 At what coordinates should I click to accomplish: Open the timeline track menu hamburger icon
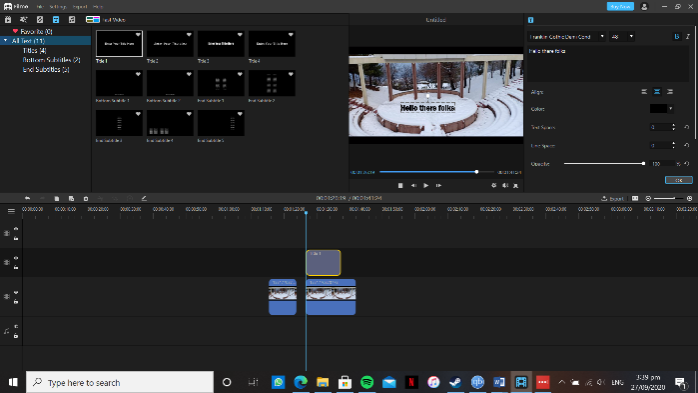[11, 211]
